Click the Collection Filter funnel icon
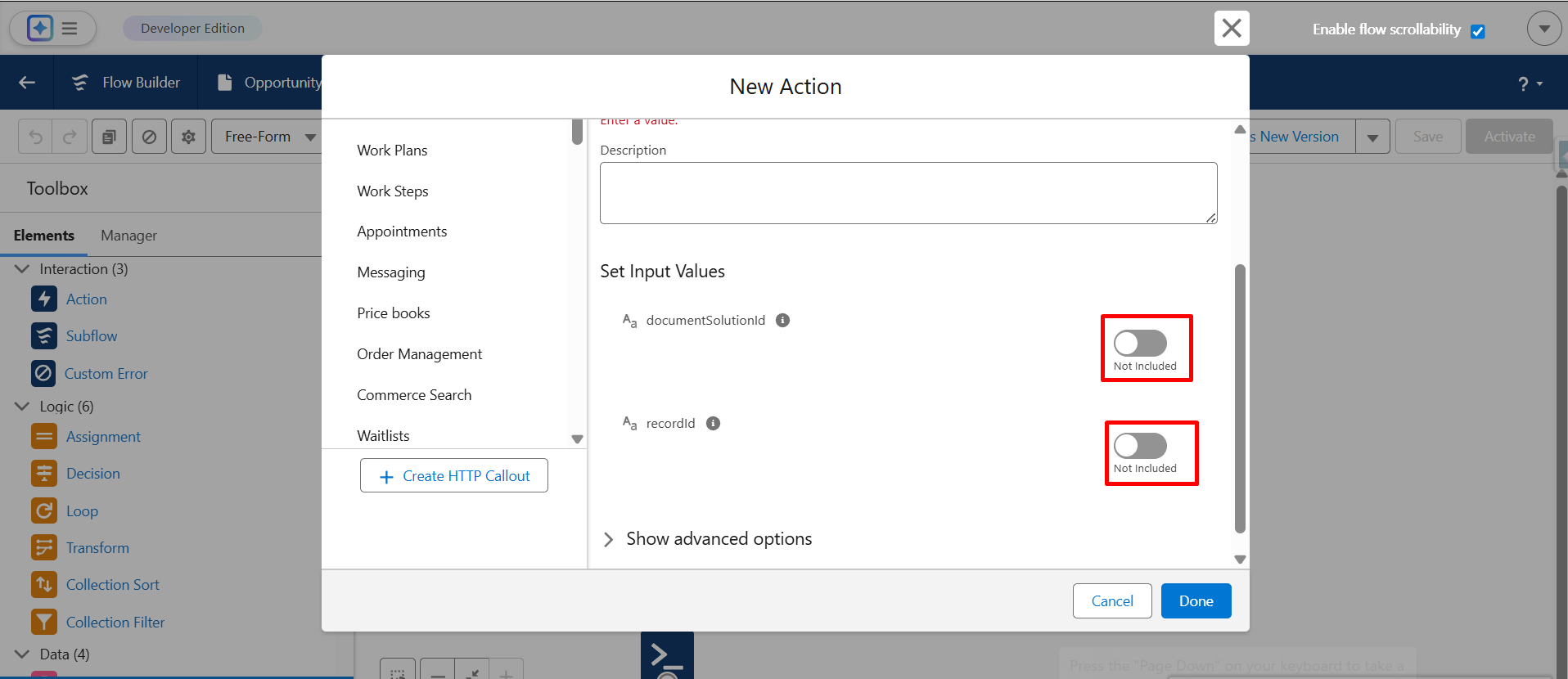 point(43,622)
